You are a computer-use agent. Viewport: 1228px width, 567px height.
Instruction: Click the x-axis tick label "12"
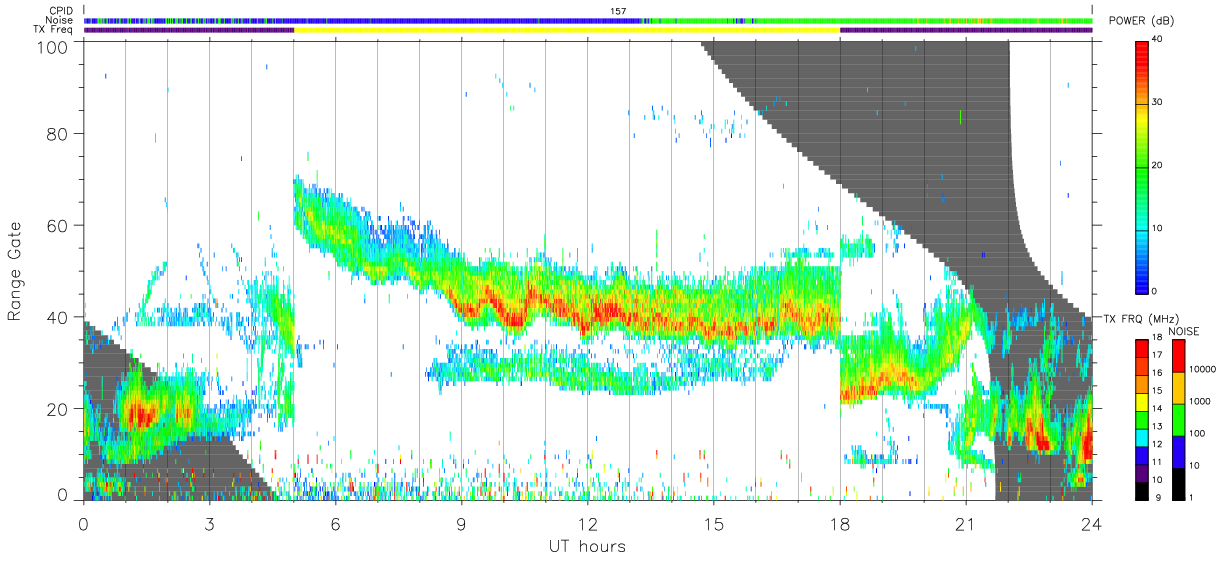click(588, 523)
